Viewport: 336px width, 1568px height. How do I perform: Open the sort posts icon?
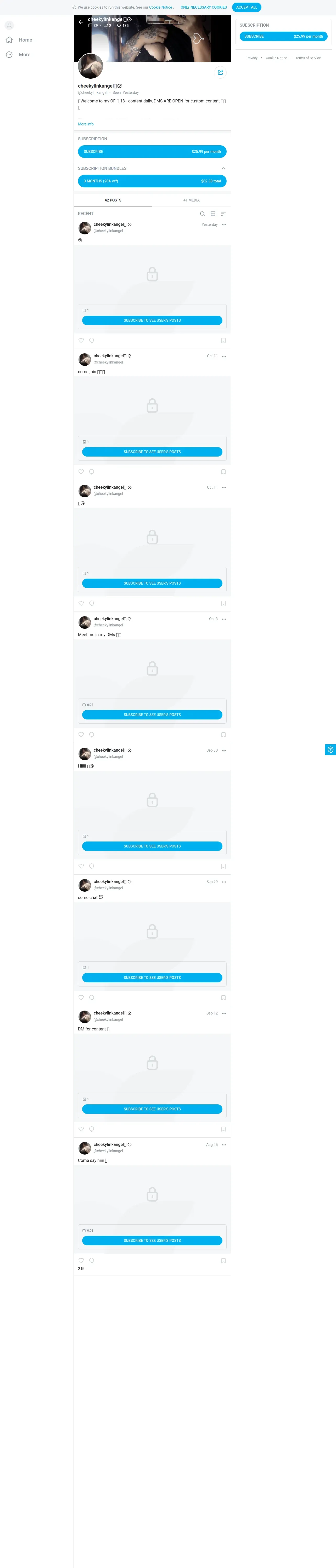223,214
